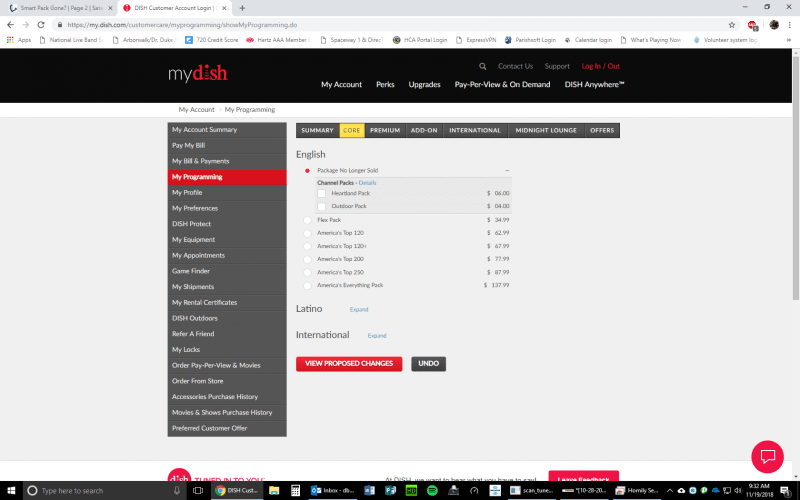This screenshot has width=800, height=500.
Task: Open Perks in top navigation
Action: click(x=385, y=85)
